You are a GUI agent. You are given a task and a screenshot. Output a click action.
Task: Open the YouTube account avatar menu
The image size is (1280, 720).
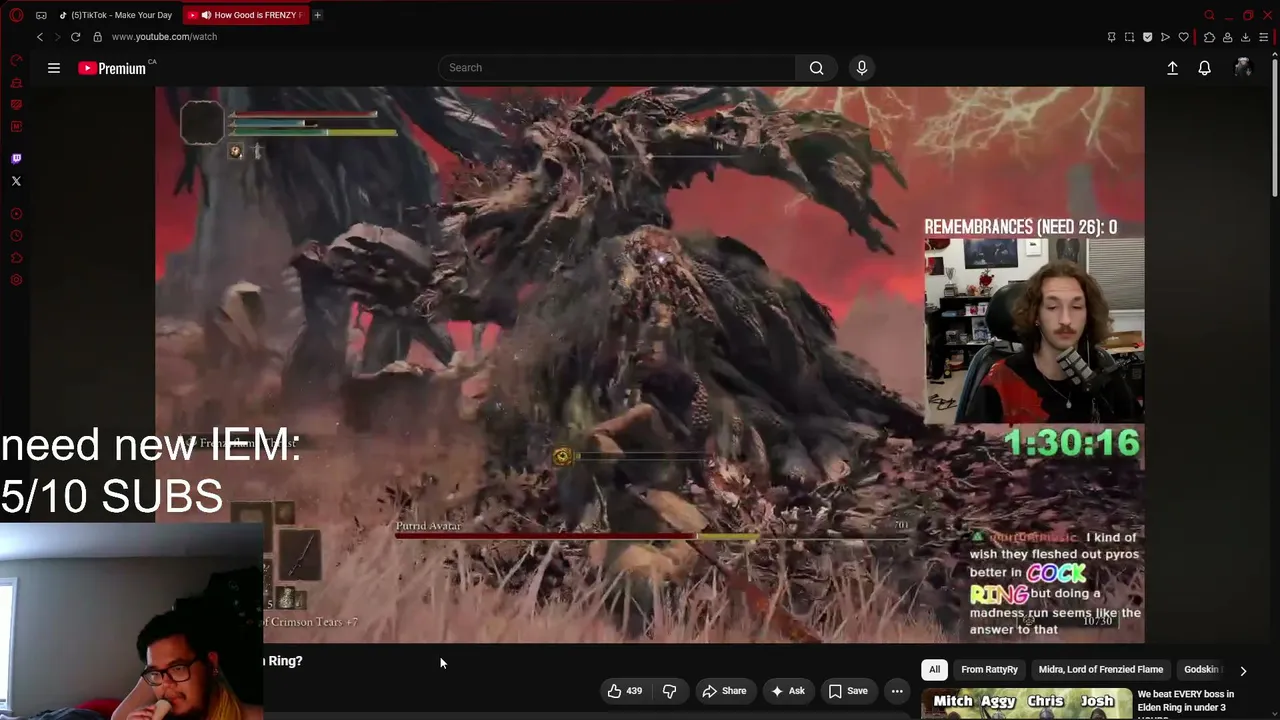point(1243,67)
